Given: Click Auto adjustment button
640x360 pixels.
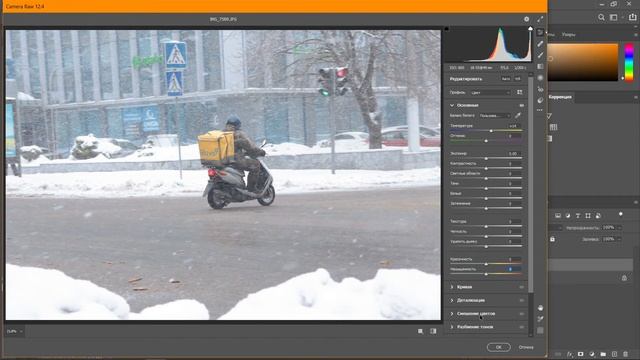Looking at the screenshot, I should coord(506,79).
